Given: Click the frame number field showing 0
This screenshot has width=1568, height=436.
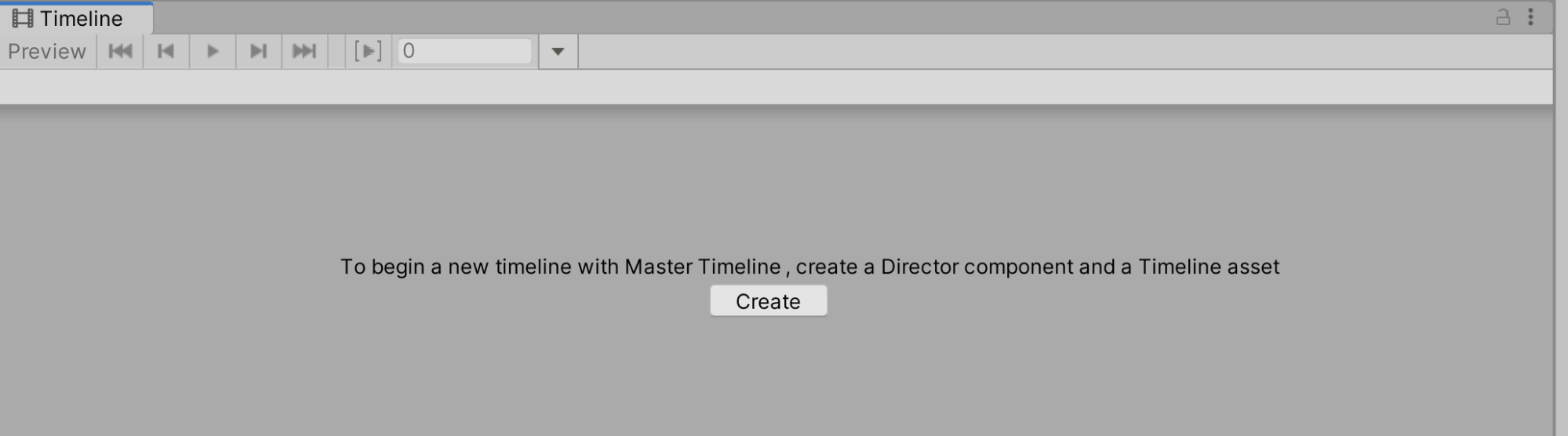Looking at the screenshot, I should [464, 52].
